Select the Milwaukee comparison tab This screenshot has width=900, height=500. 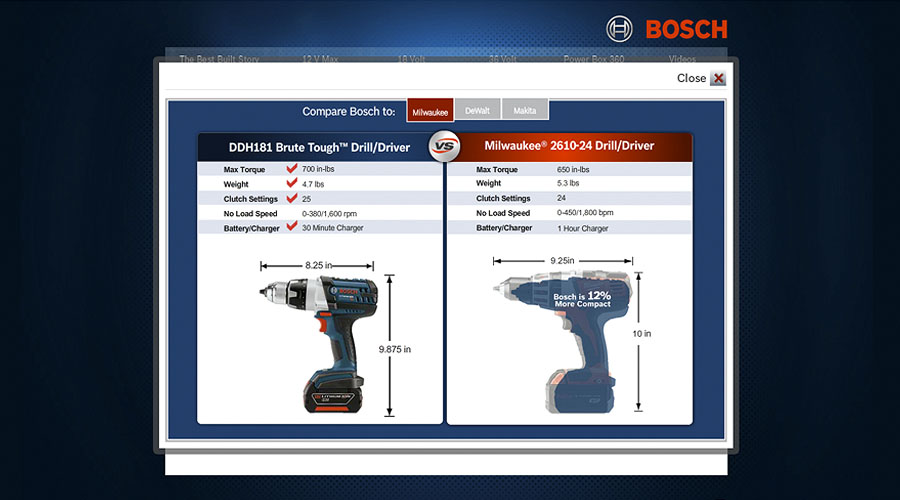430,110
